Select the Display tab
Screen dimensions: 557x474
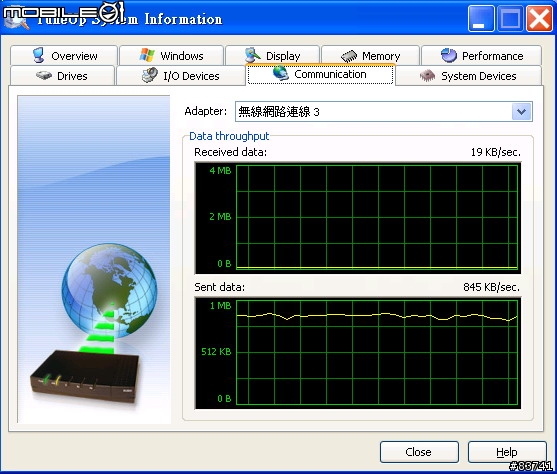click(272, 55)
